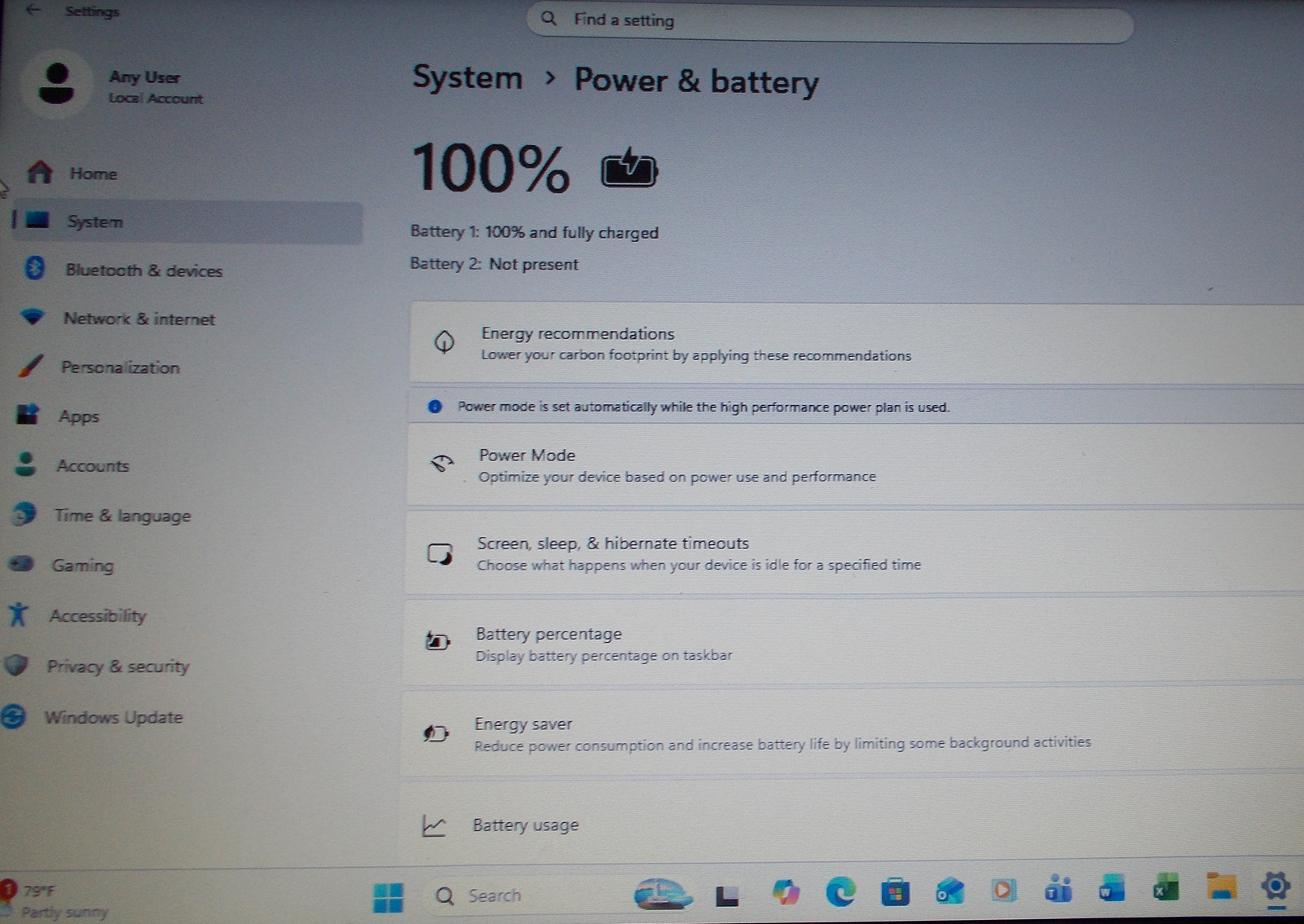Open Word from taskbar
This screenshot has height=924, width=1304.
(1112, 887)
